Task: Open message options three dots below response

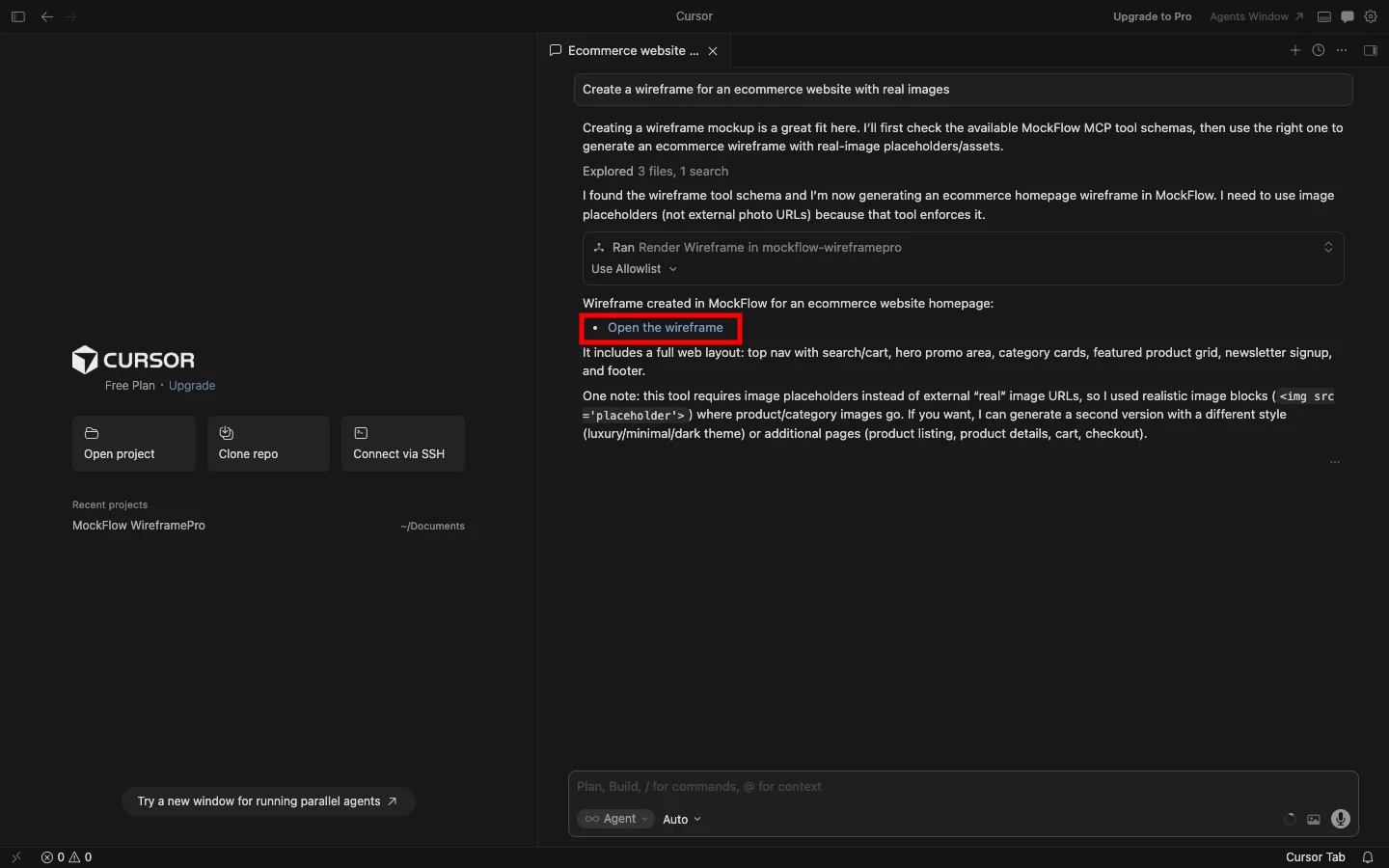Action: click(1335, 462)
